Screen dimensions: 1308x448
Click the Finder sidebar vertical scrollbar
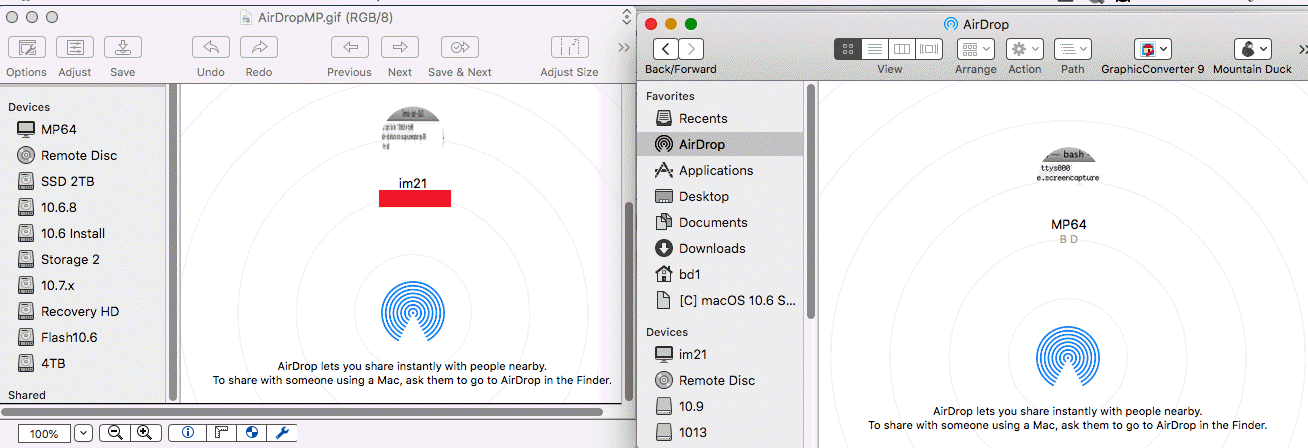pos(811,200)
